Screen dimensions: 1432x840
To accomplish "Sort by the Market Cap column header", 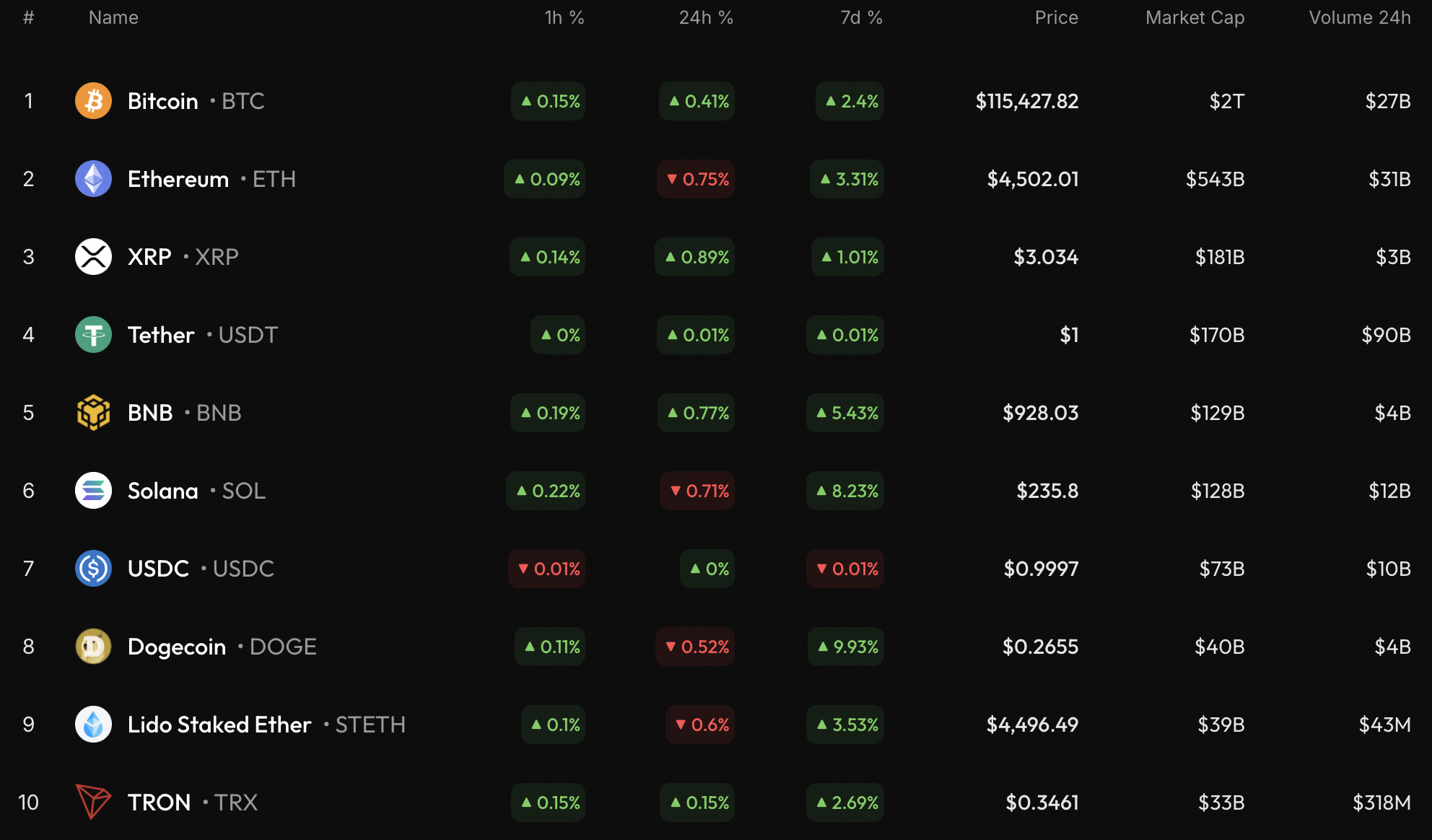I will (1195, 17).
